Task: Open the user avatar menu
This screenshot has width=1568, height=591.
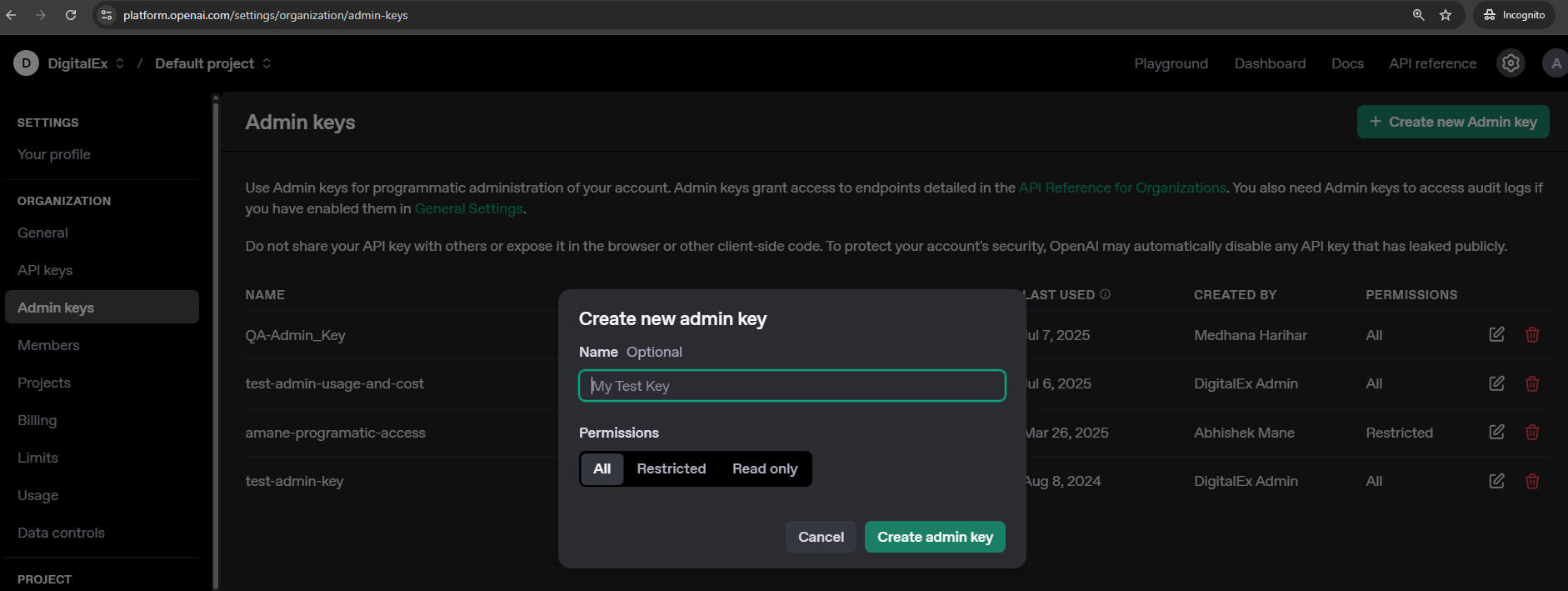Action: [x=1555, y=63]
